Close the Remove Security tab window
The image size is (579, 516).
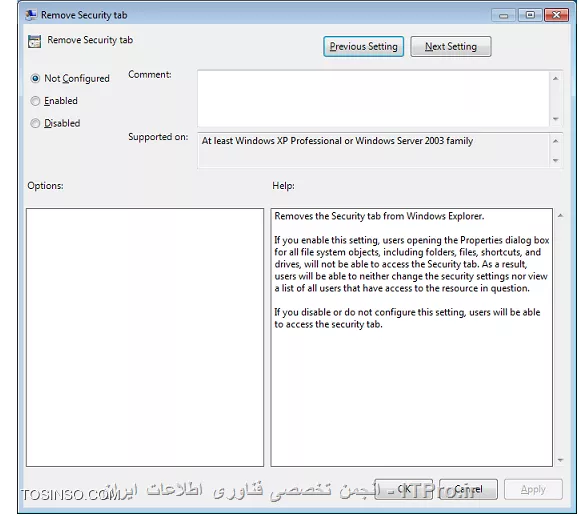pyautogui.click(x=556, y=15)
